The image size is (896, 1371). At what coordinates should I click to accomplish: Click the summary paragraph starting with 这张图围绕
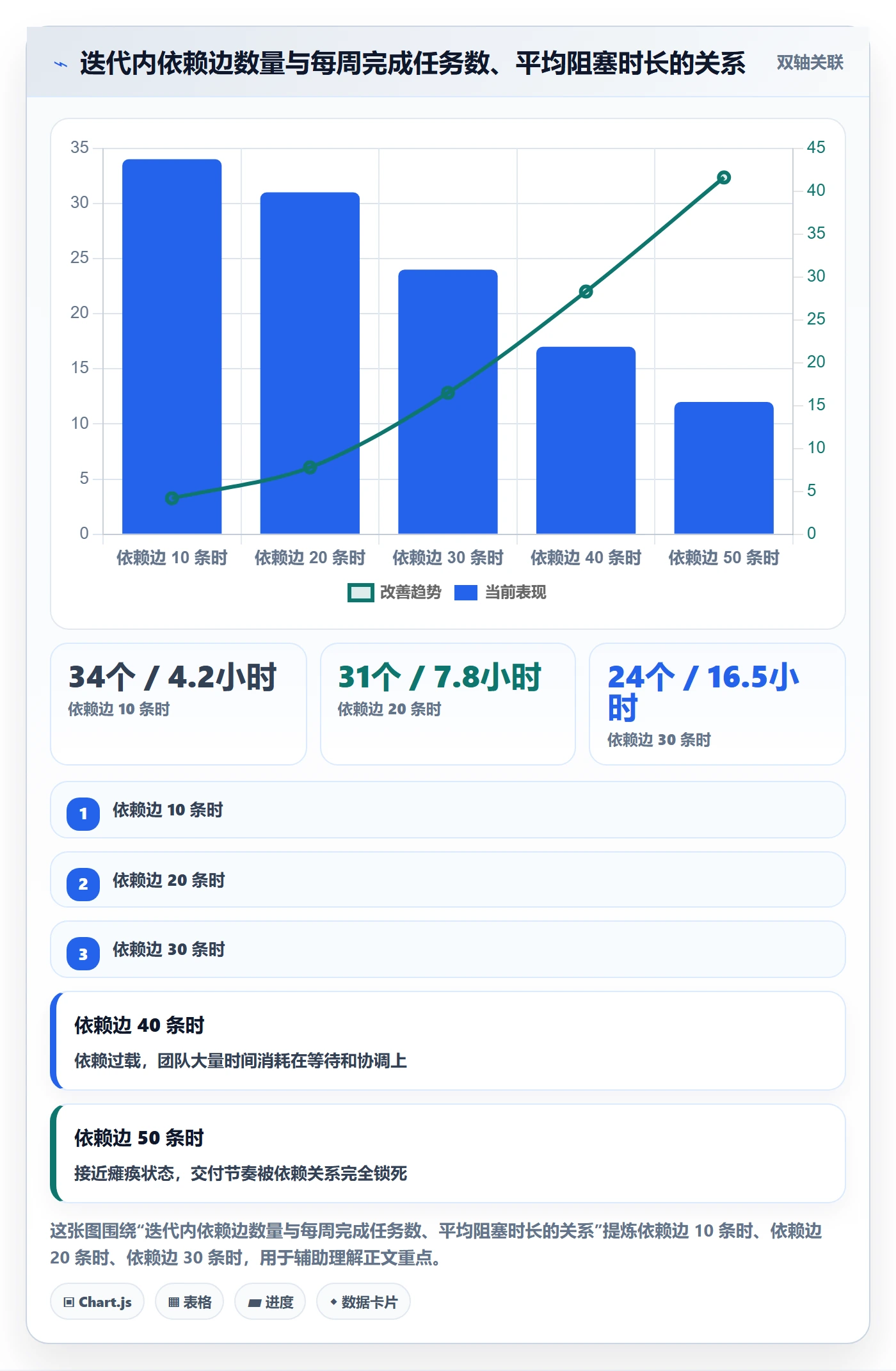coord(436,1244)
